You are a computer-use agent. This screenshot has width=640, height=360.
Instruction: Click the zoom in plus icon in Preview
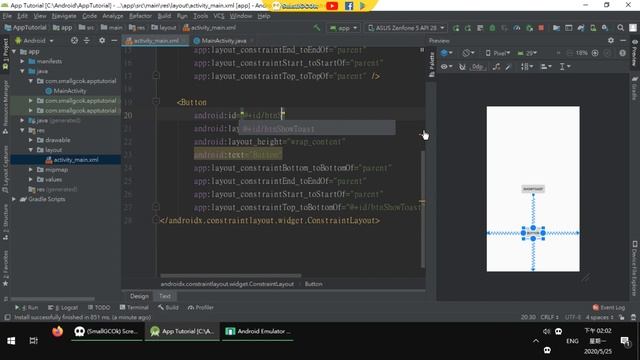pyautogui.click(x=595, y=53)
